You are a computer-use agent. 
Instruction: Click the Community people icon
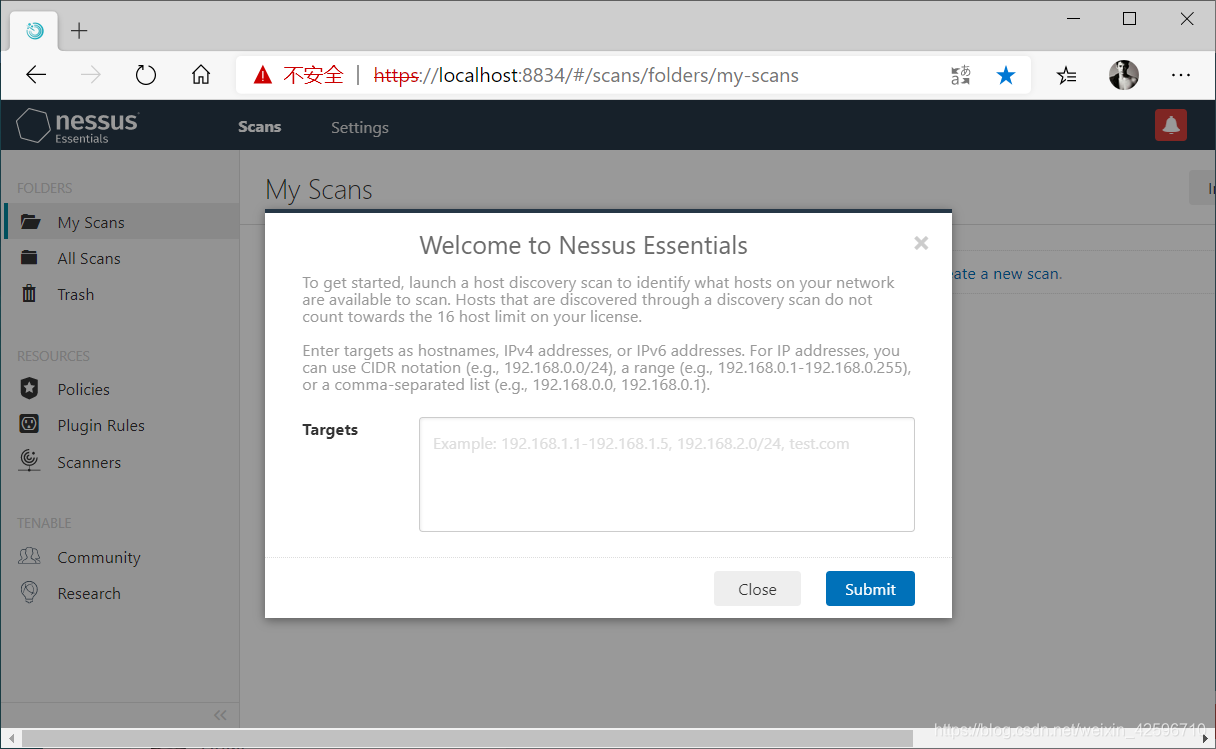(30, 557)
